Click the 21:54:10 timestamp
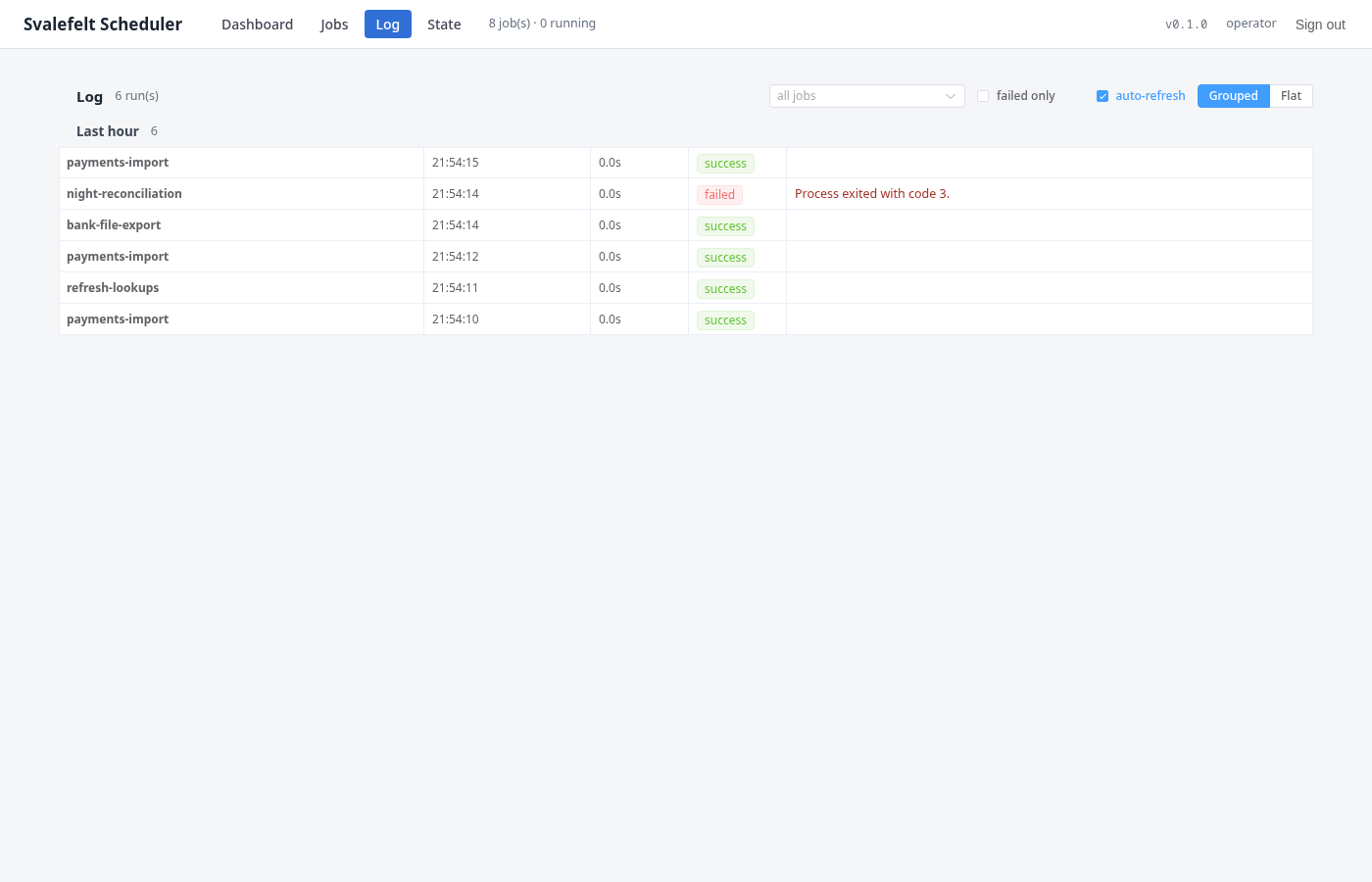 (x=456, y=319)
